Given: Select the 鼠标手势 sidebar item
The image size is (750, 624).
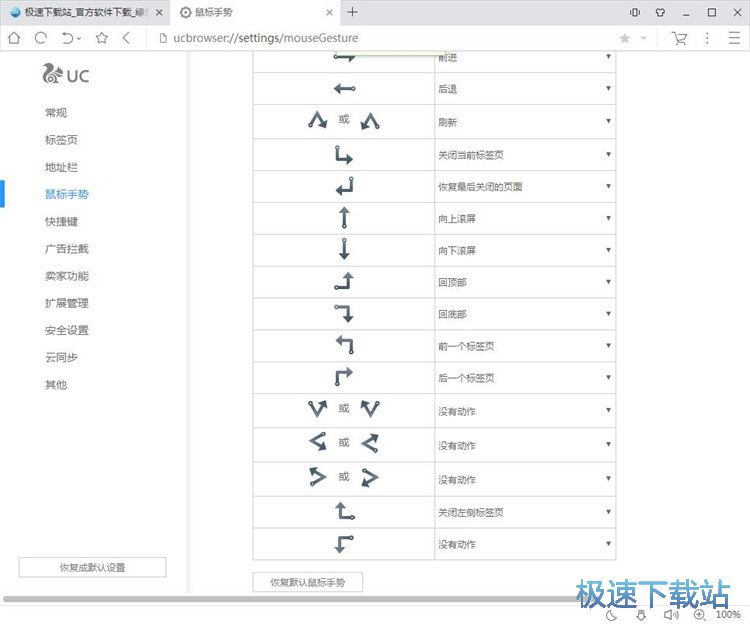Looking at the screenshot, I should [66, 194].
